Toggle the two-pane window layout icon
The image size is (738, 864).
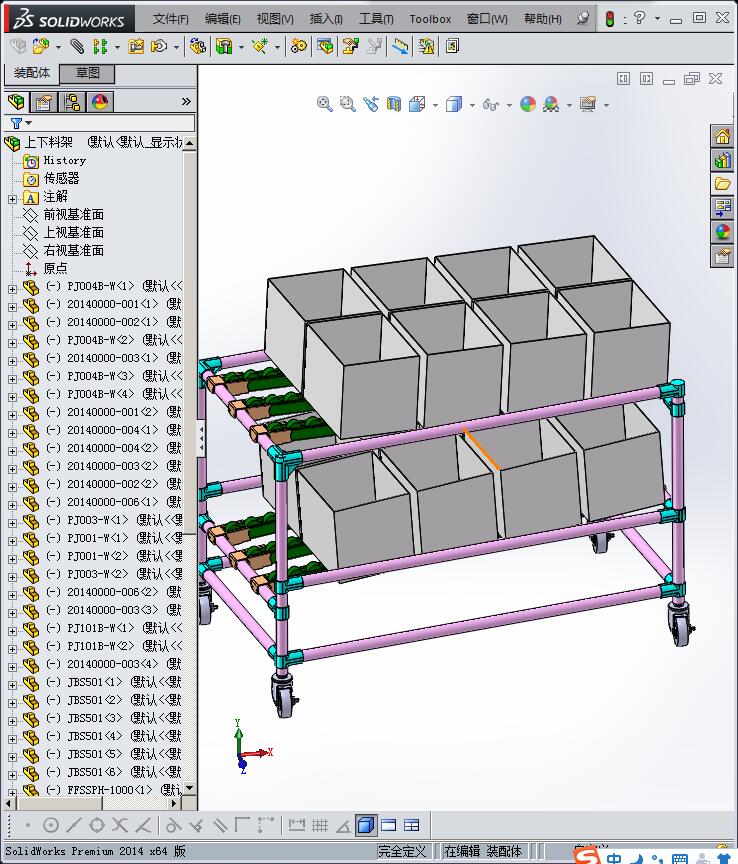point(389,825)
